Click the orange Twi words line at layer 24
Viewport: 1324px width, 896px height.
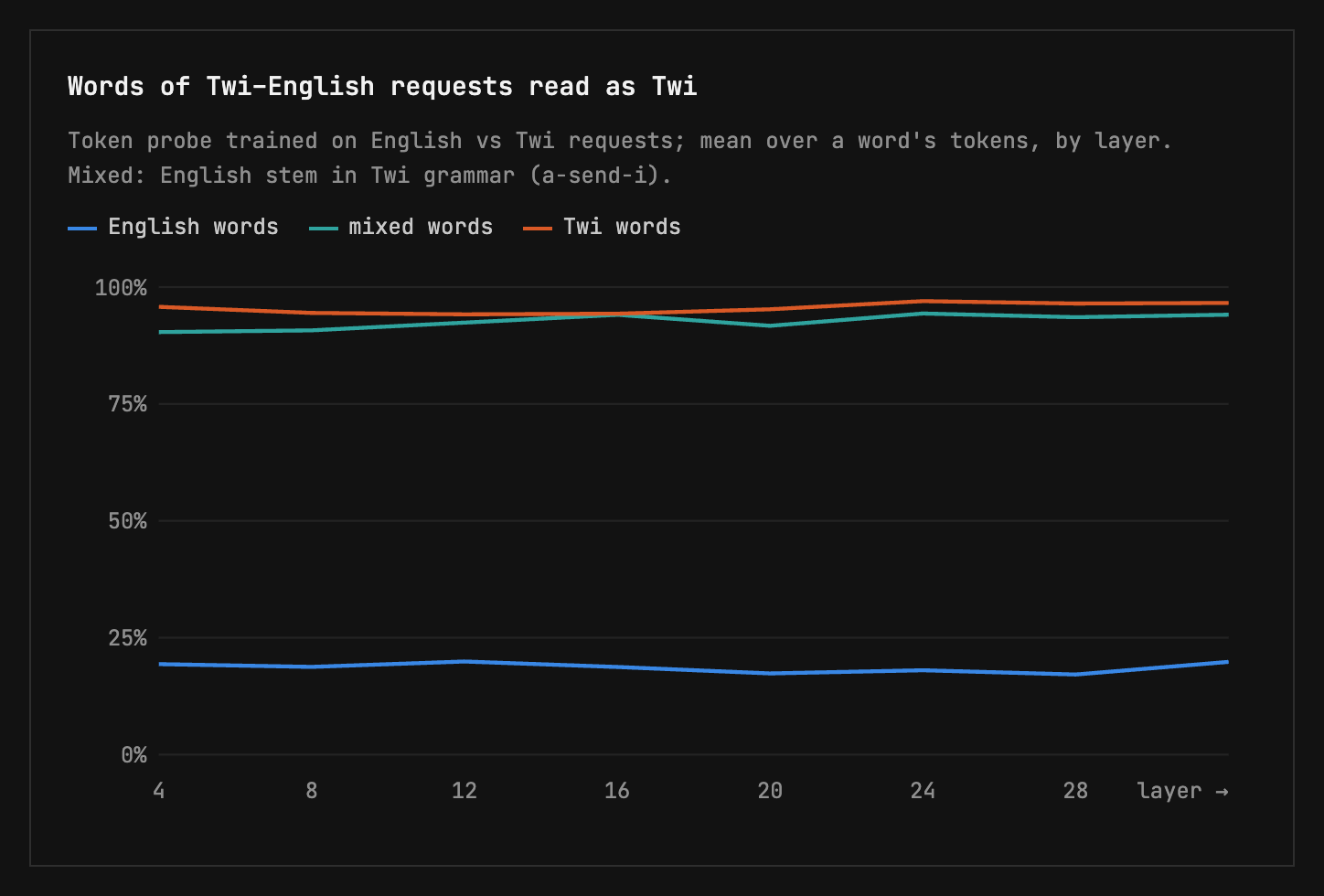point(923,301)
